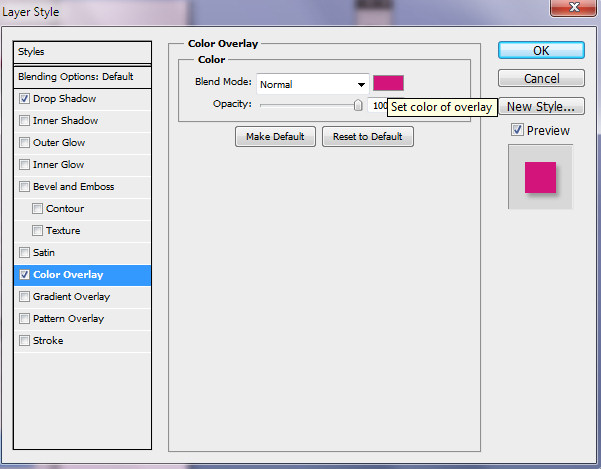
Task: Enable the Stroke checkbox
Action: point(24,341)
